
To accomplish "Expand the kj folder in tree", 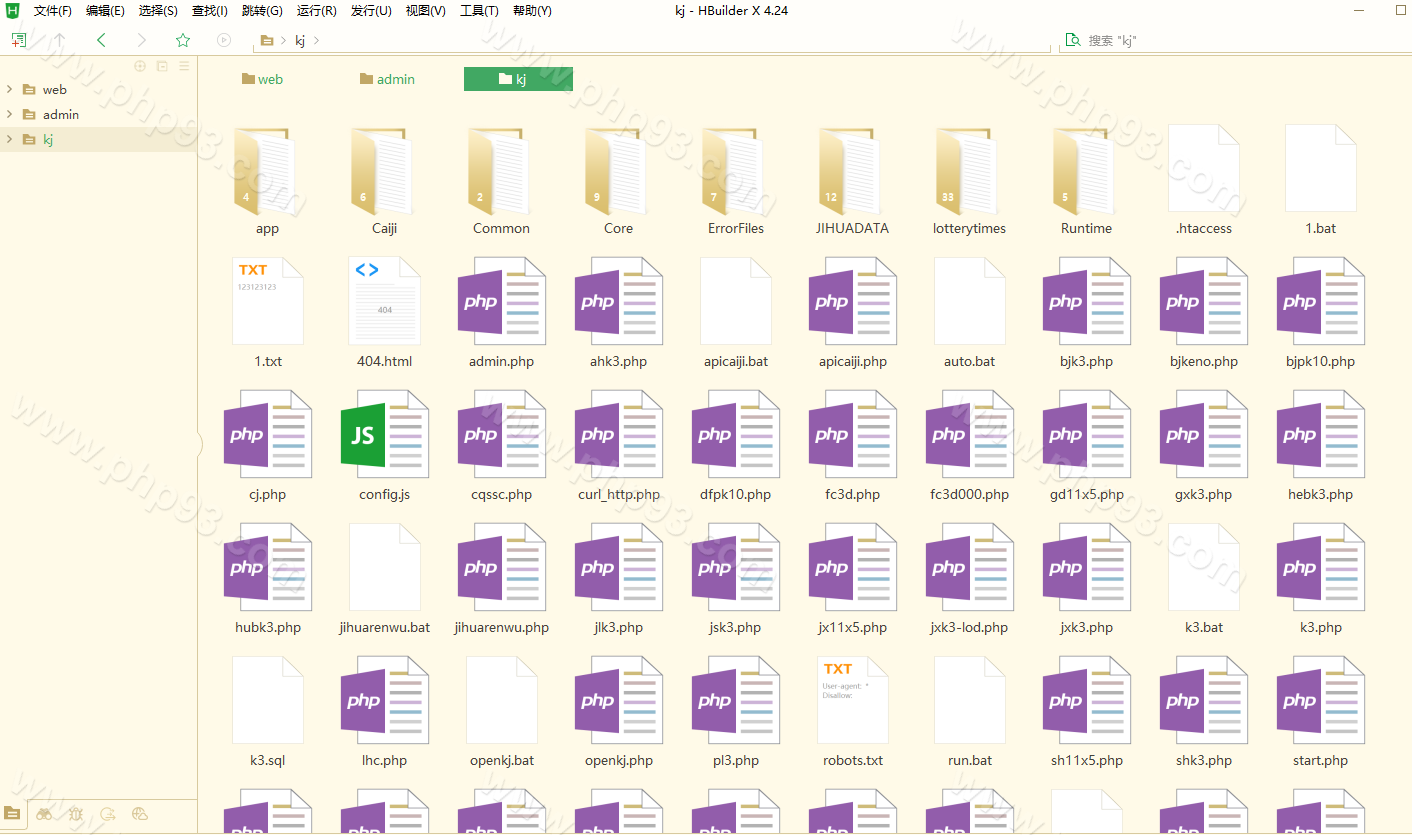I will click(x=9, y=139).
